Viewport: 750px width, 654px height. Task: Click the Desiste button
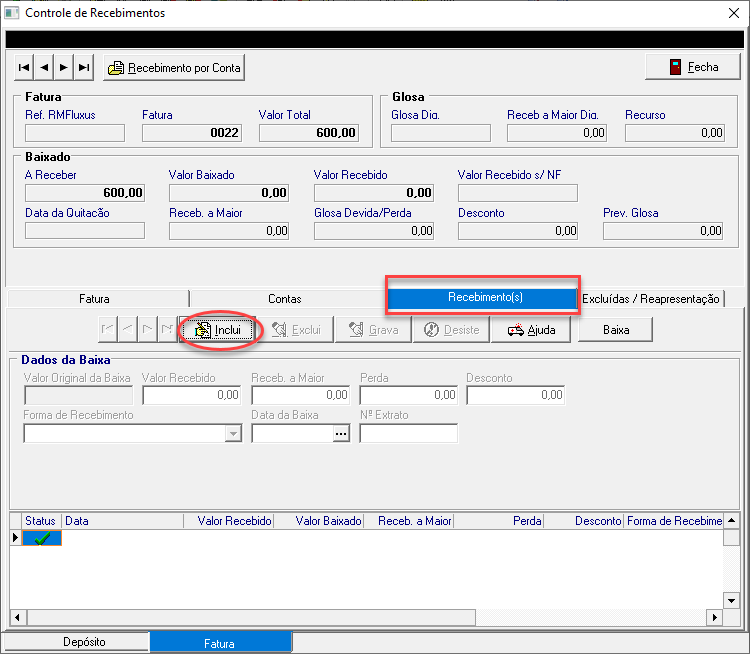click(452, 330)
